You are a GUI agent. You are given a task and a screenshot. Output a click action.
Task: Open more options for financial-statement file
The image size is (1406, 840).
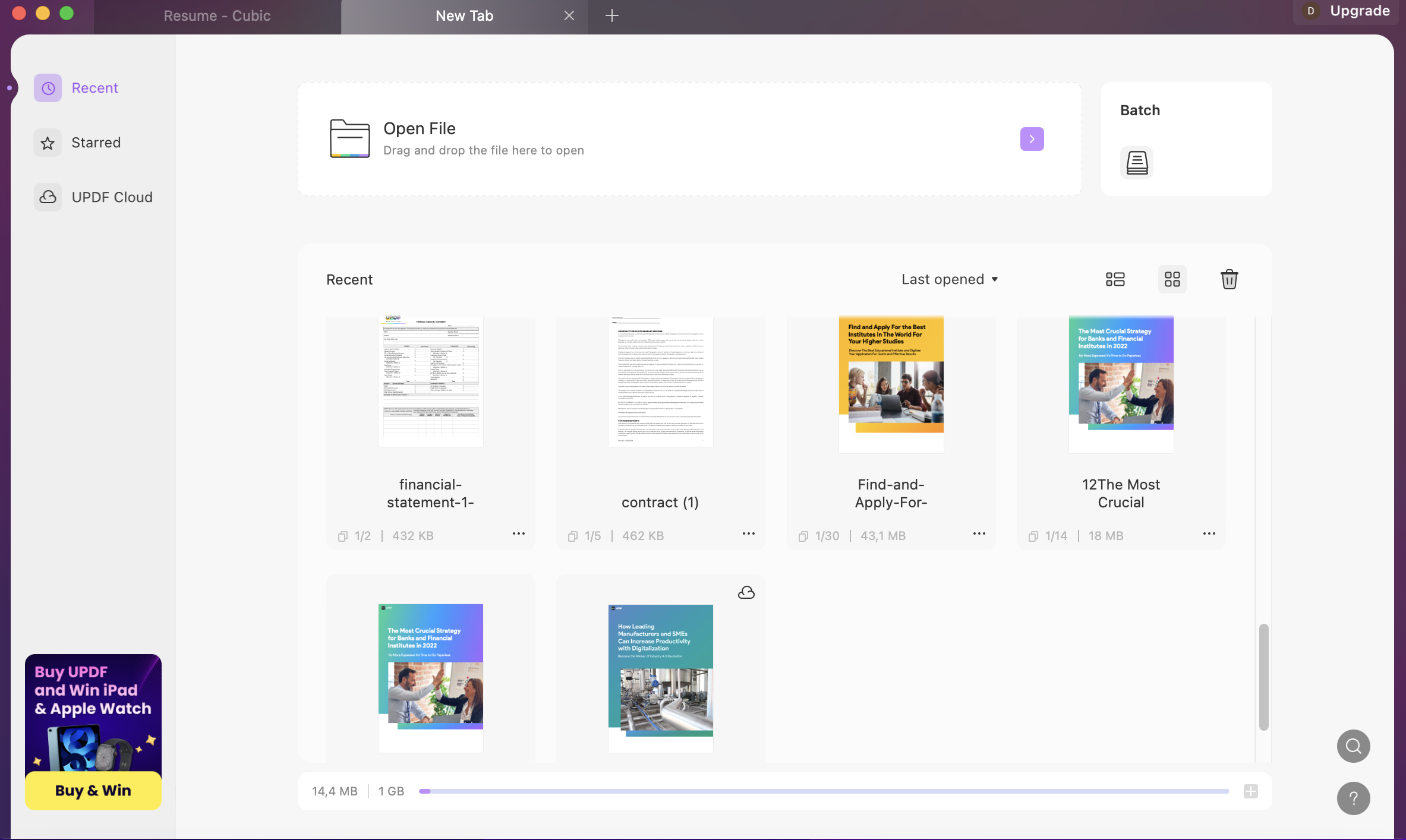(x=518, y=533)
